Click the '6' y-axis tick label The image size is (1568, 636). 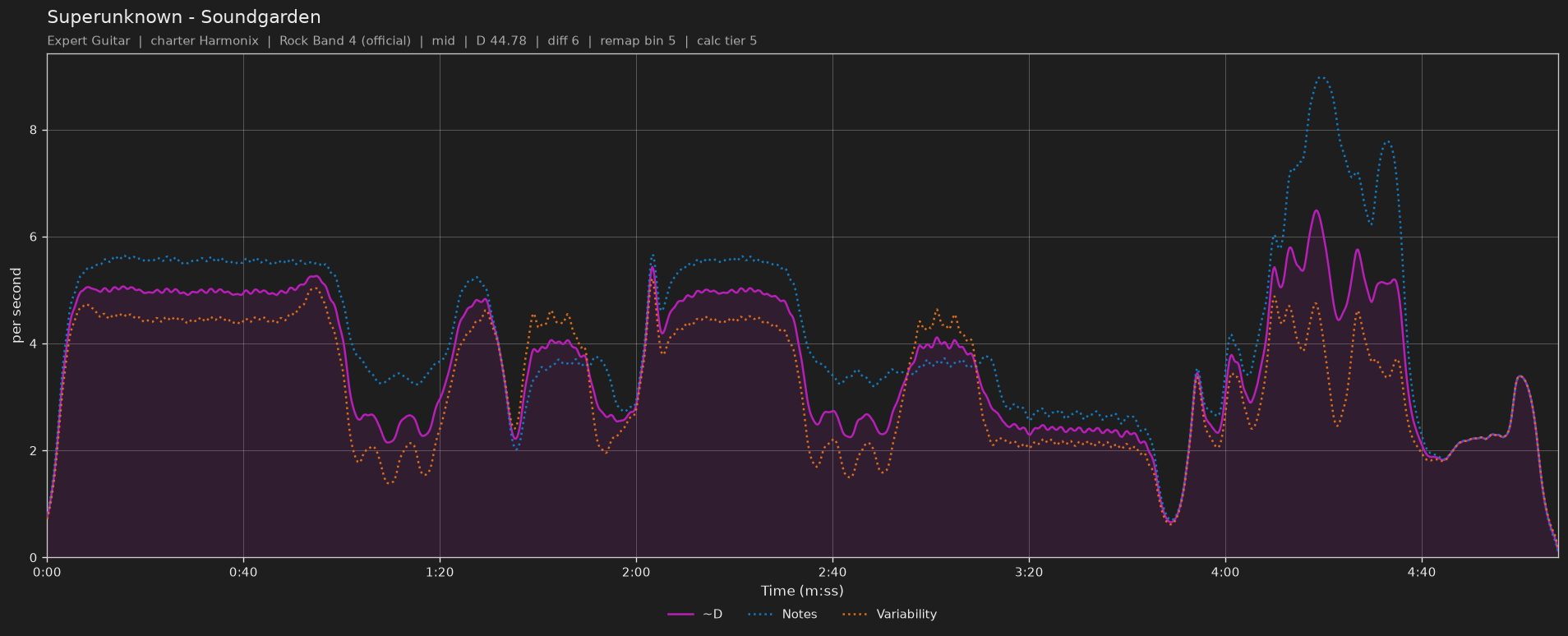click(x=35, y=237)
